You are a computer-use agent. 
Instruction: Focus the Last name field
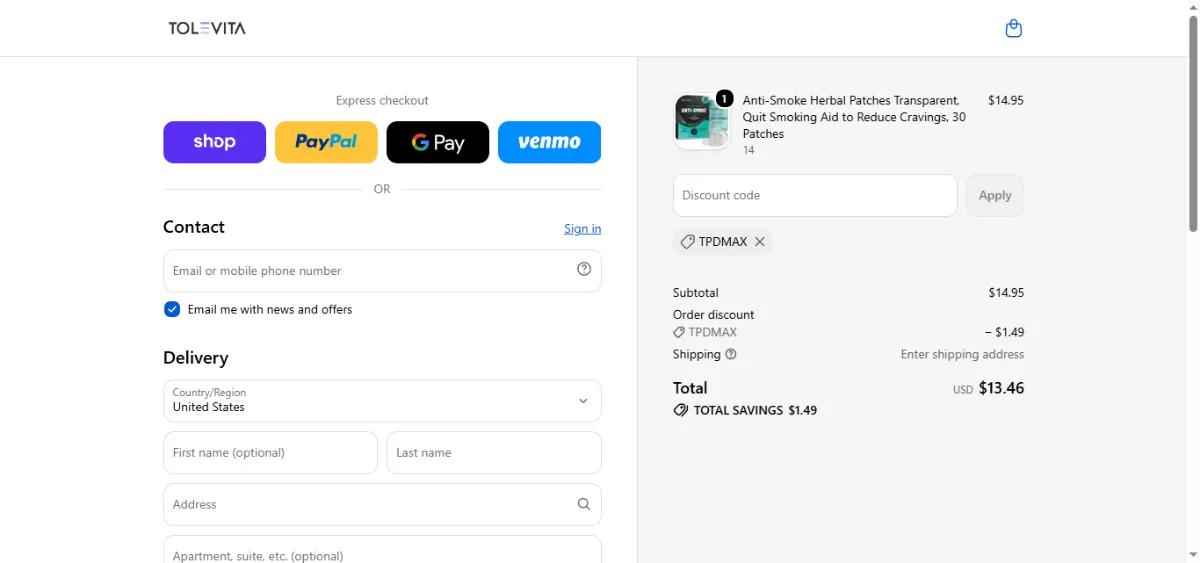(494, 452)
